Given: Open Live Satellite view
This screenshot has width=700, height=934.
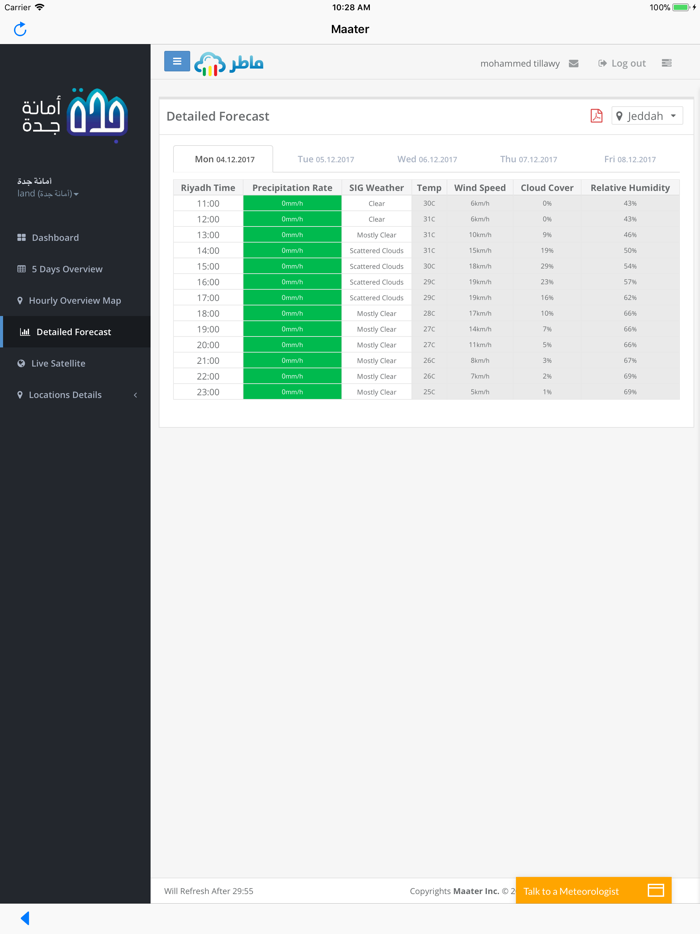Looking at the screenshot, I should [x=58, y=363].
